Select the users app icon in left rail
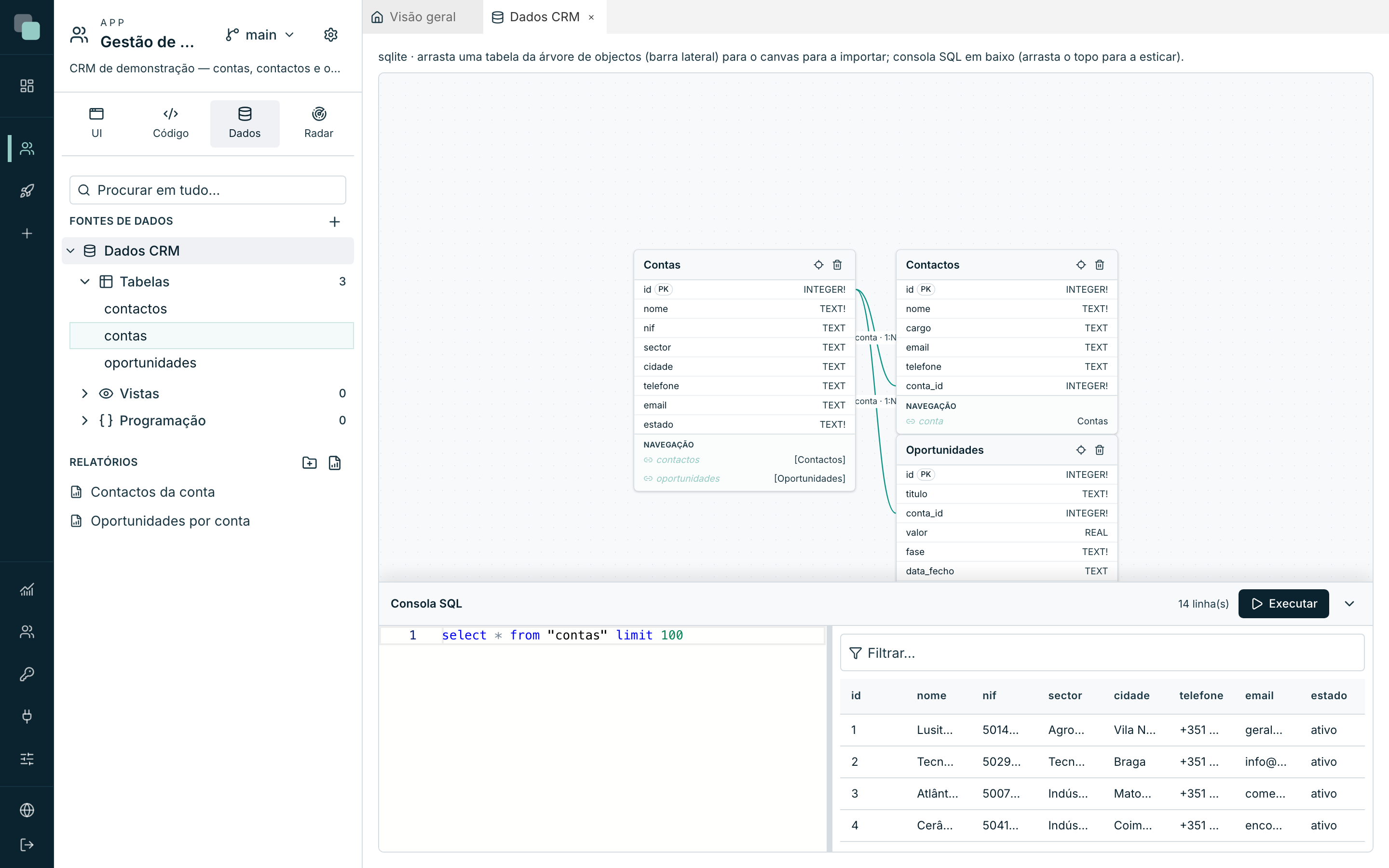The image size is (1389, 868). (27, 148)
